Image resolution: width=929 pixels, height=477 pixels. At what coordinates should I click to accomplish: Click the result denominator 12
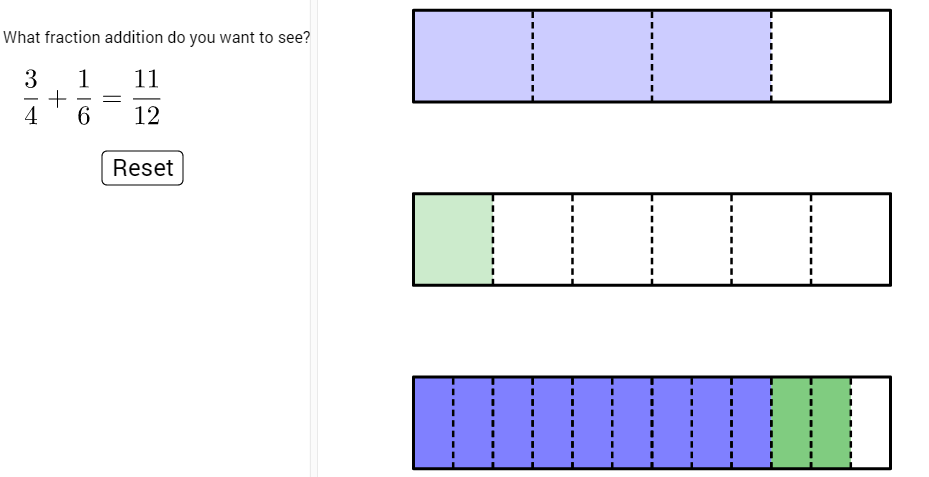pos(146,115)
